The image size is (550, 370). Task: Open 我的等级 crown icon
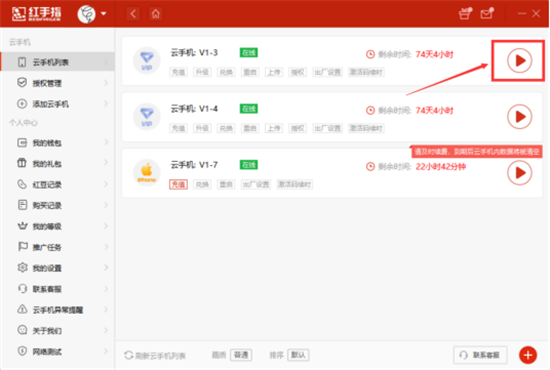(x=22, y=226)
